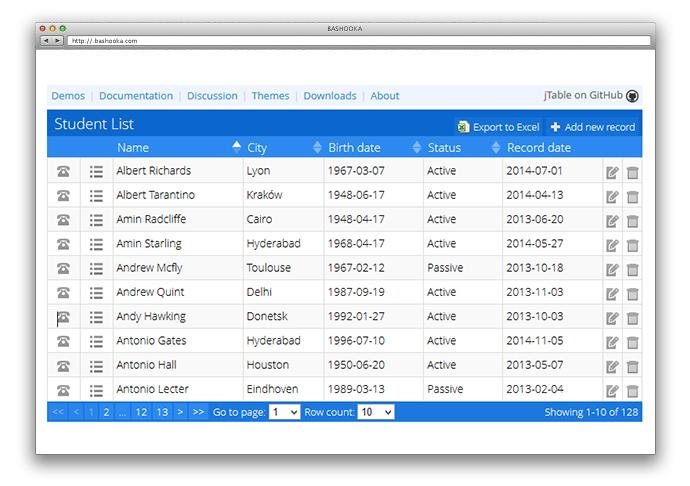Open the Themes menu item
The image size is (690, 486).
click(x=271, y=96)
